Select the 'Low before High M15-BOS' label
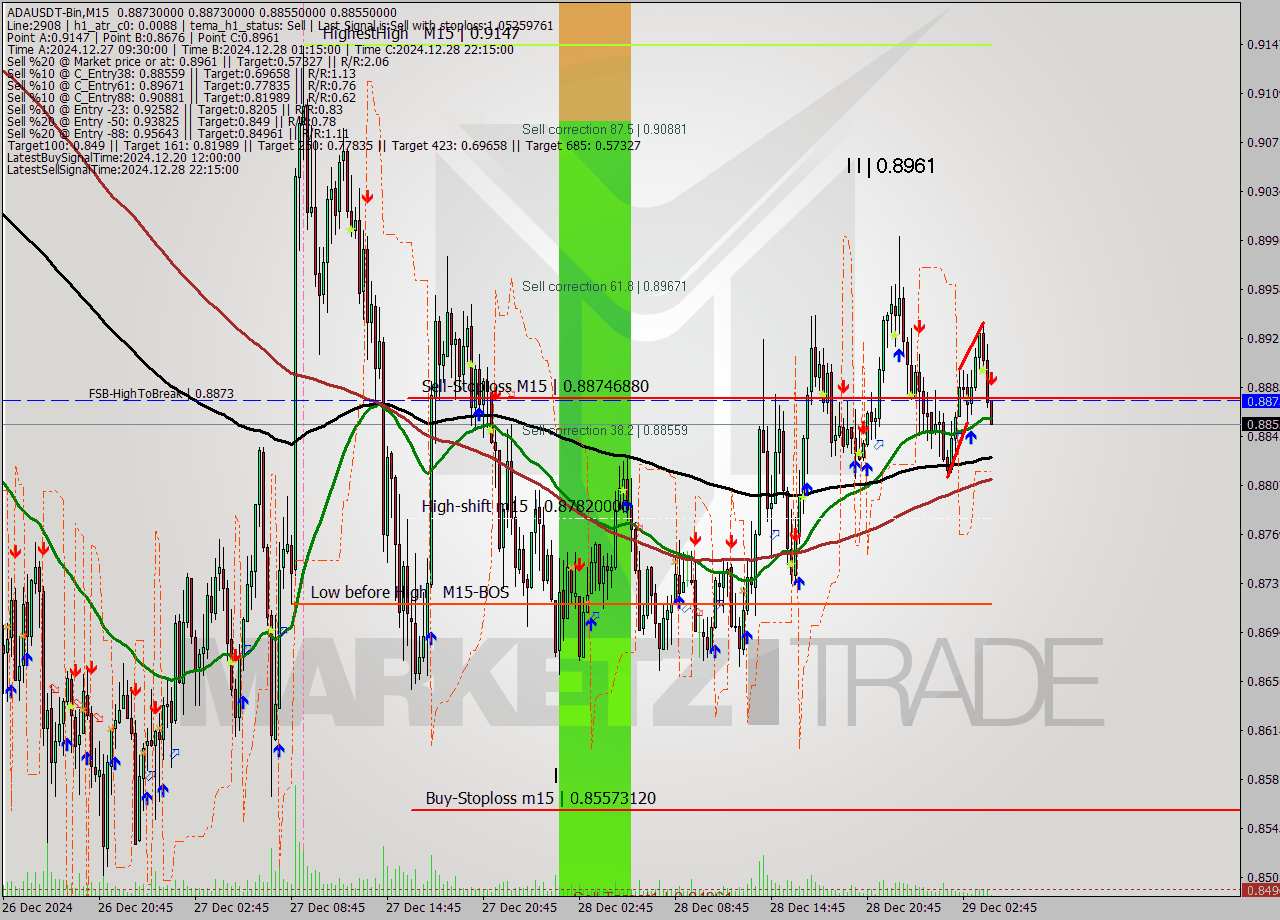The image size is (1280, 920). coord(409,592)
